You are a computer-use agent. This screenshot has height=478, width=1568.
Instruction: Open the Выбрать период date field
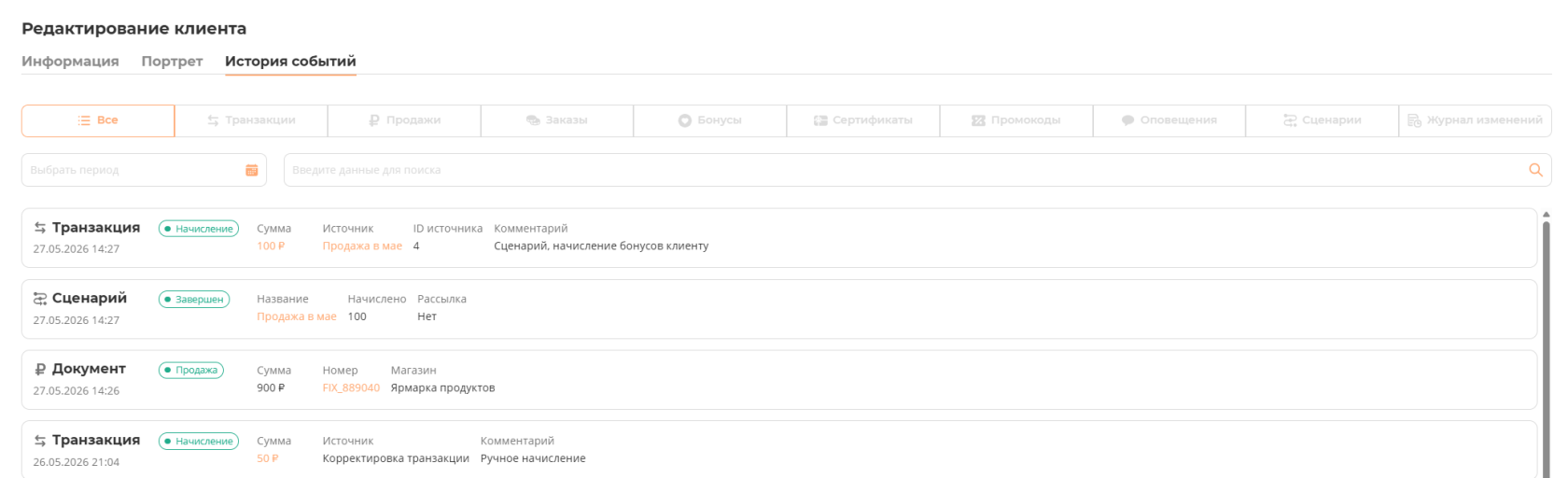tap(144, 170)
